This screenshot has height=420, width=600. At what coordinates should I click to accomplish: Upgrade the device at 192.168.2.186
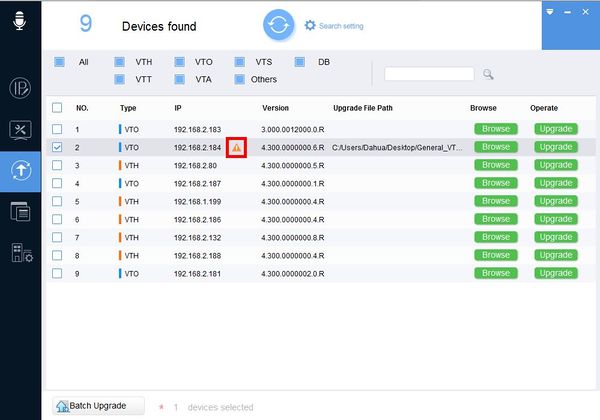pyautogui.click(x=556, y=219)
